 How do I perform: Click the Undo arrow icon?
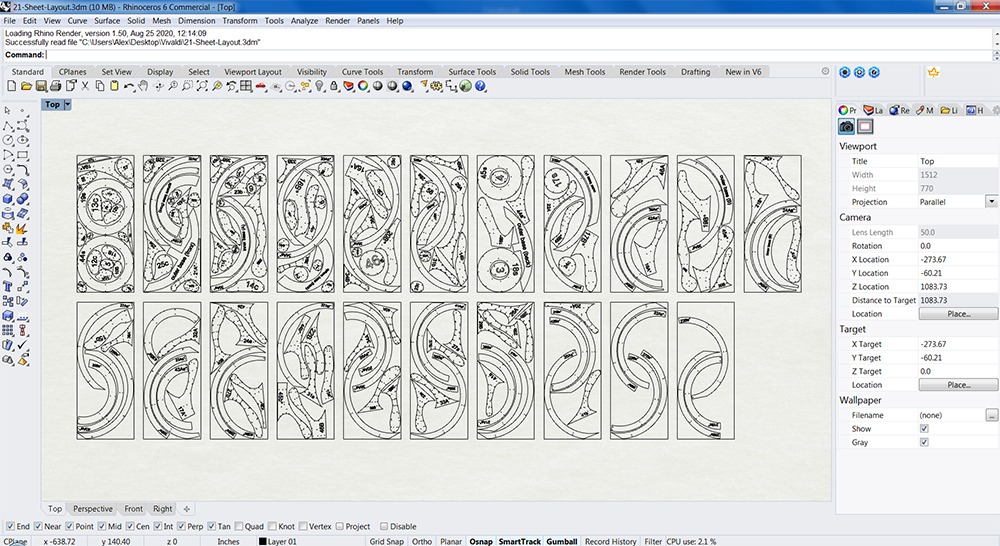[129, 87]
